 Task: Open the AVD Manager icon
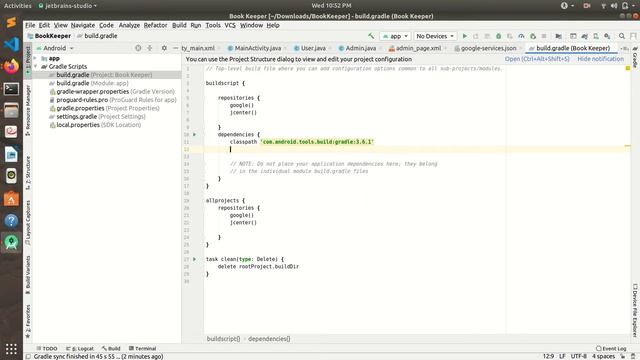coord(596,36)
